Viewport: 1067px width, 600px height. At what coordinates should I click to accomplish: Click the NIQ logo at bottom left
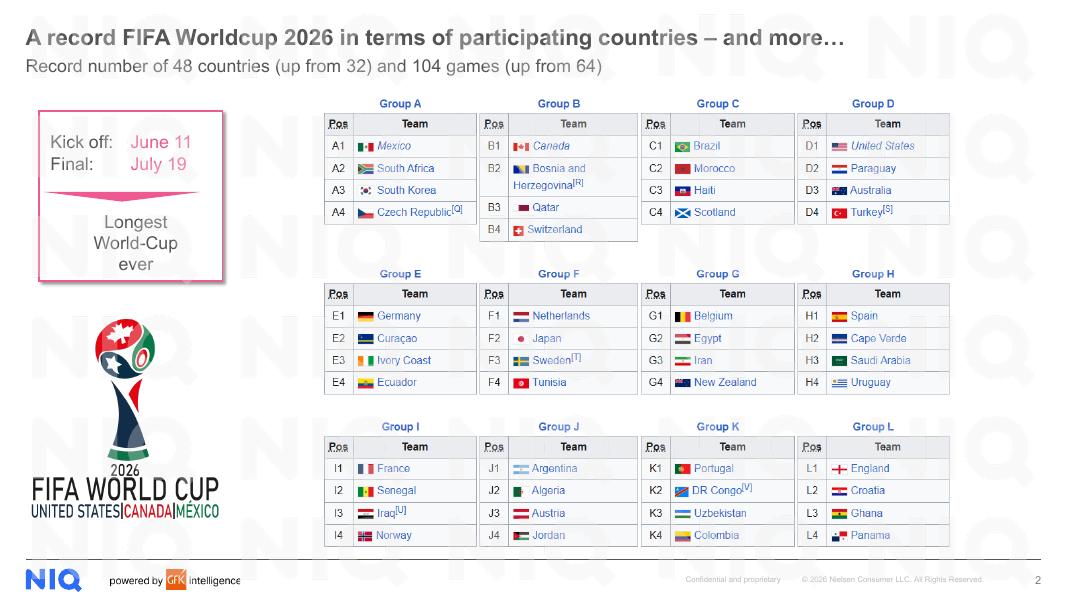(x=53, y=580)
